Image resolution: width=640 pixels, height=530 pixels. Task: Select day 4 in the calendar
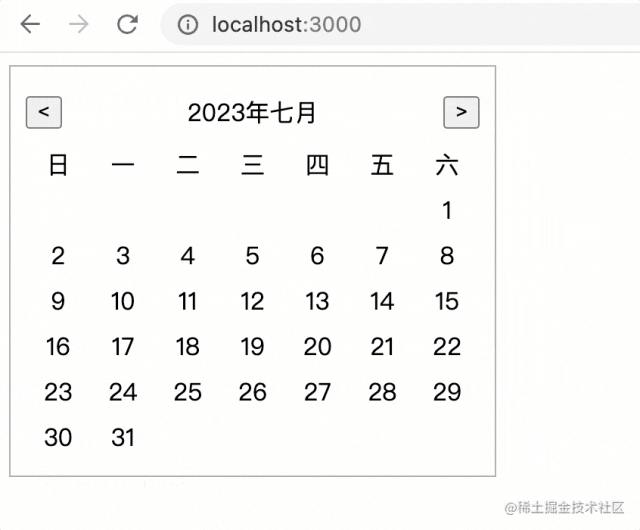click(x=188, y=256)
